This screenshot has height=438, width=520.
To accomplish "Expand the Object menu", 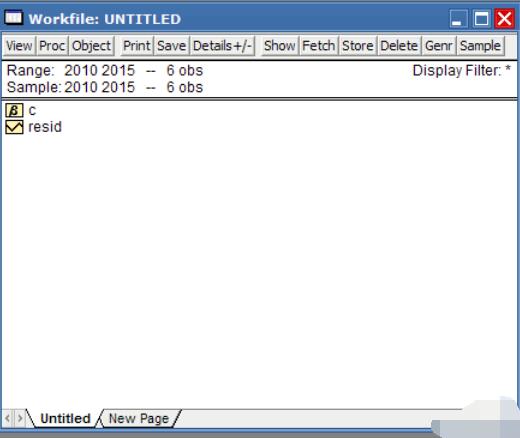I will [x=91, y=46].
